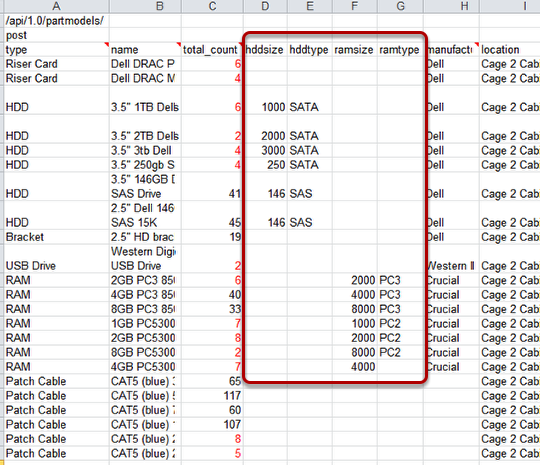
Task: Click ramsize value 4000 in 4GB PC5300 row
Action: (x=355, y=367)
